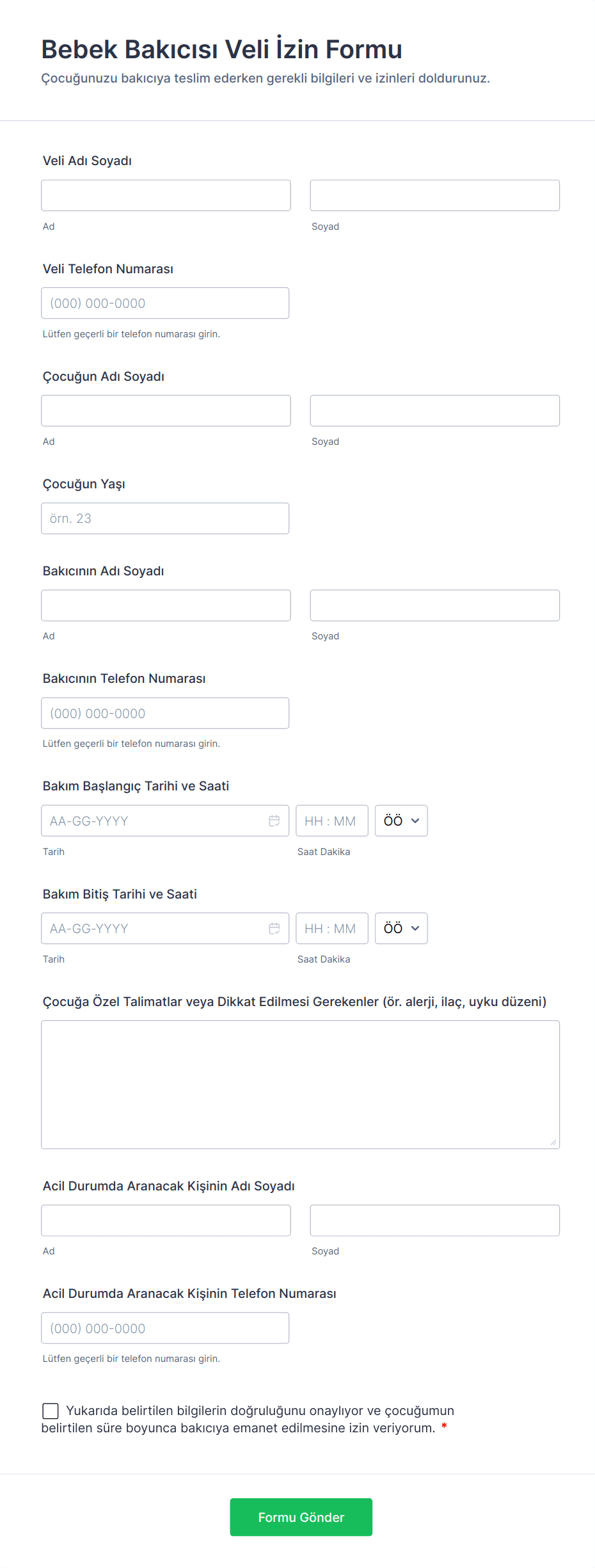Click start time HH:MM field

click(x=331, y=820)
